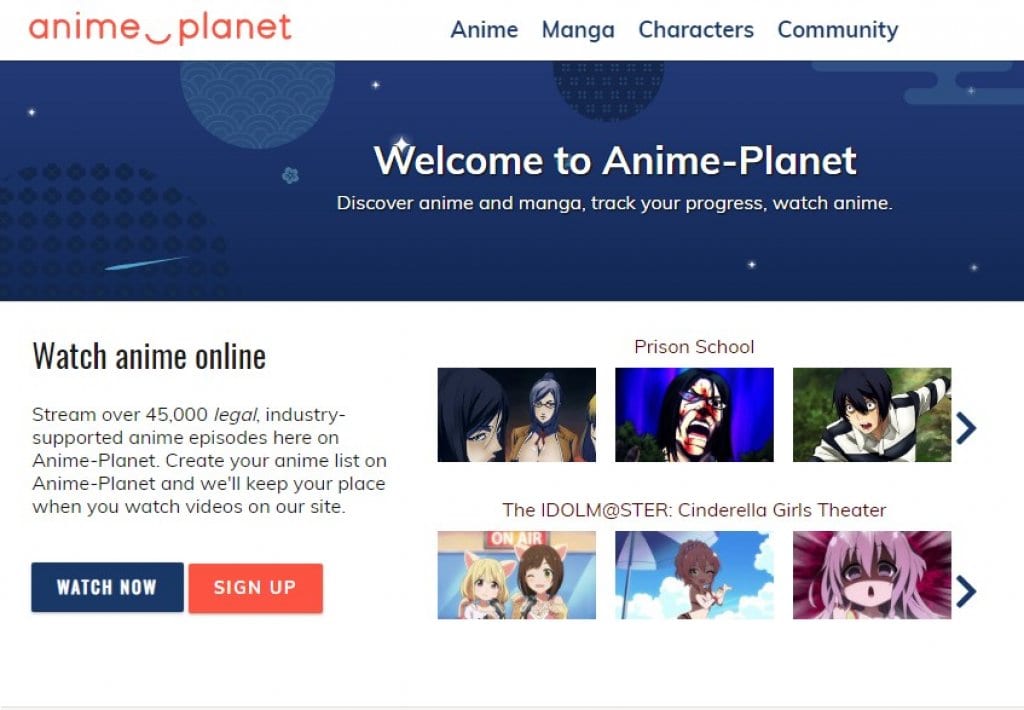Open IDOLM@STER thumbnail with ON AIR sign
This screenshot has width=1024, height=710.
(517, 575)
